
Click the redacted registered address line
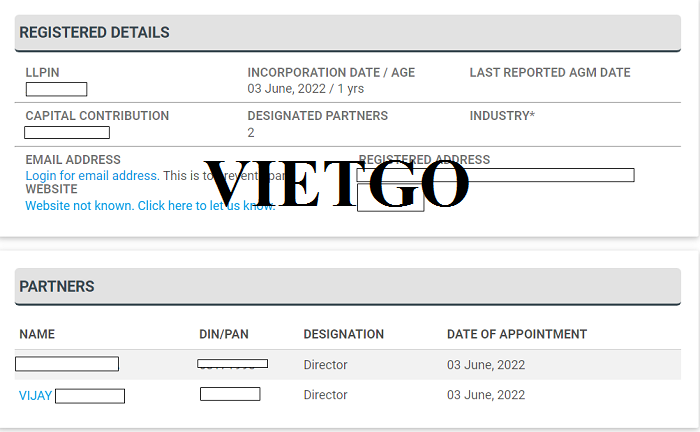tap(496, 175)
